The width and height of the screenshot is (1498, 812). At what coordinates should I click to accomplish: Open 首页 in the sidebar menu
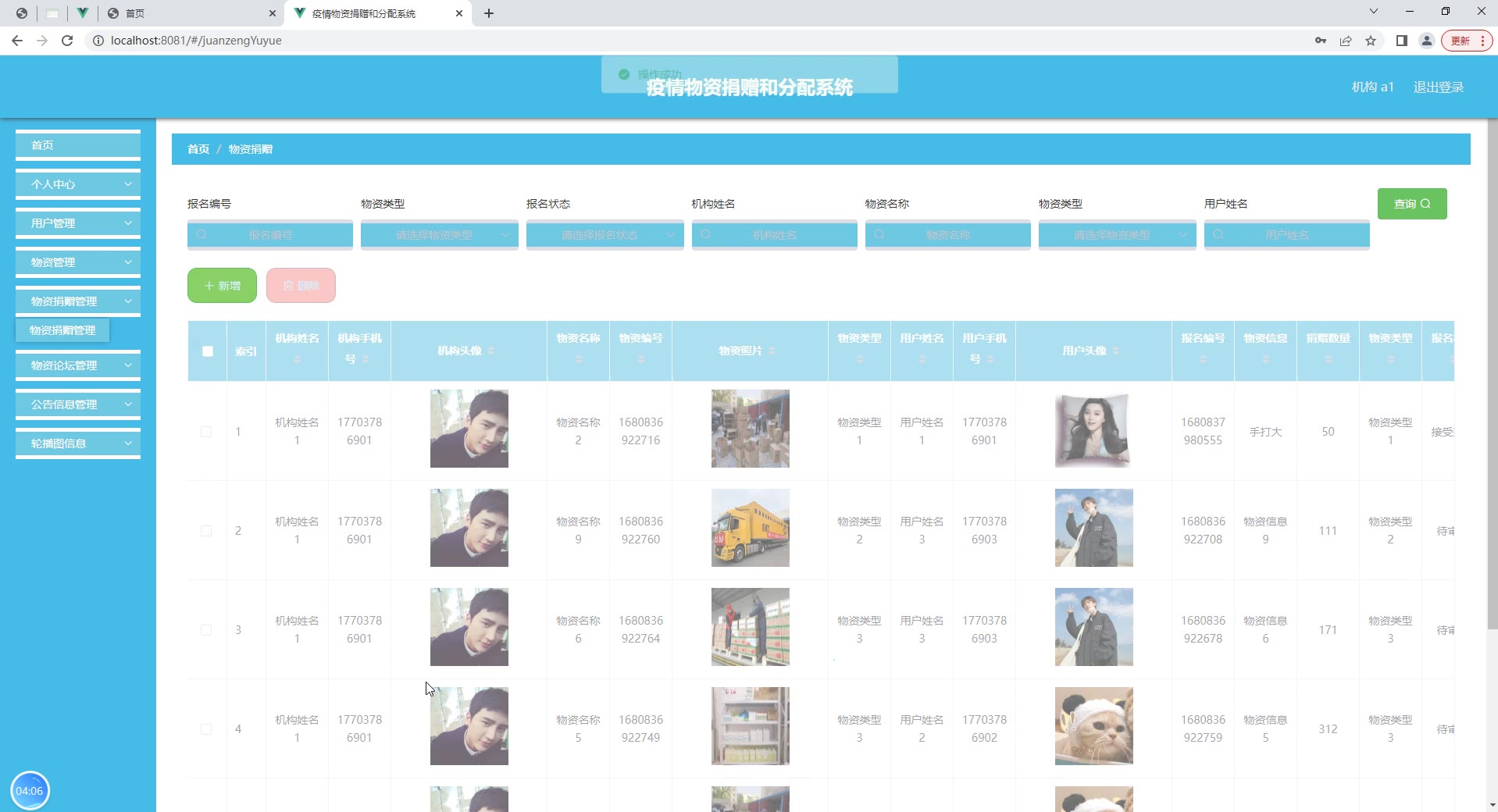coord(78,145)
